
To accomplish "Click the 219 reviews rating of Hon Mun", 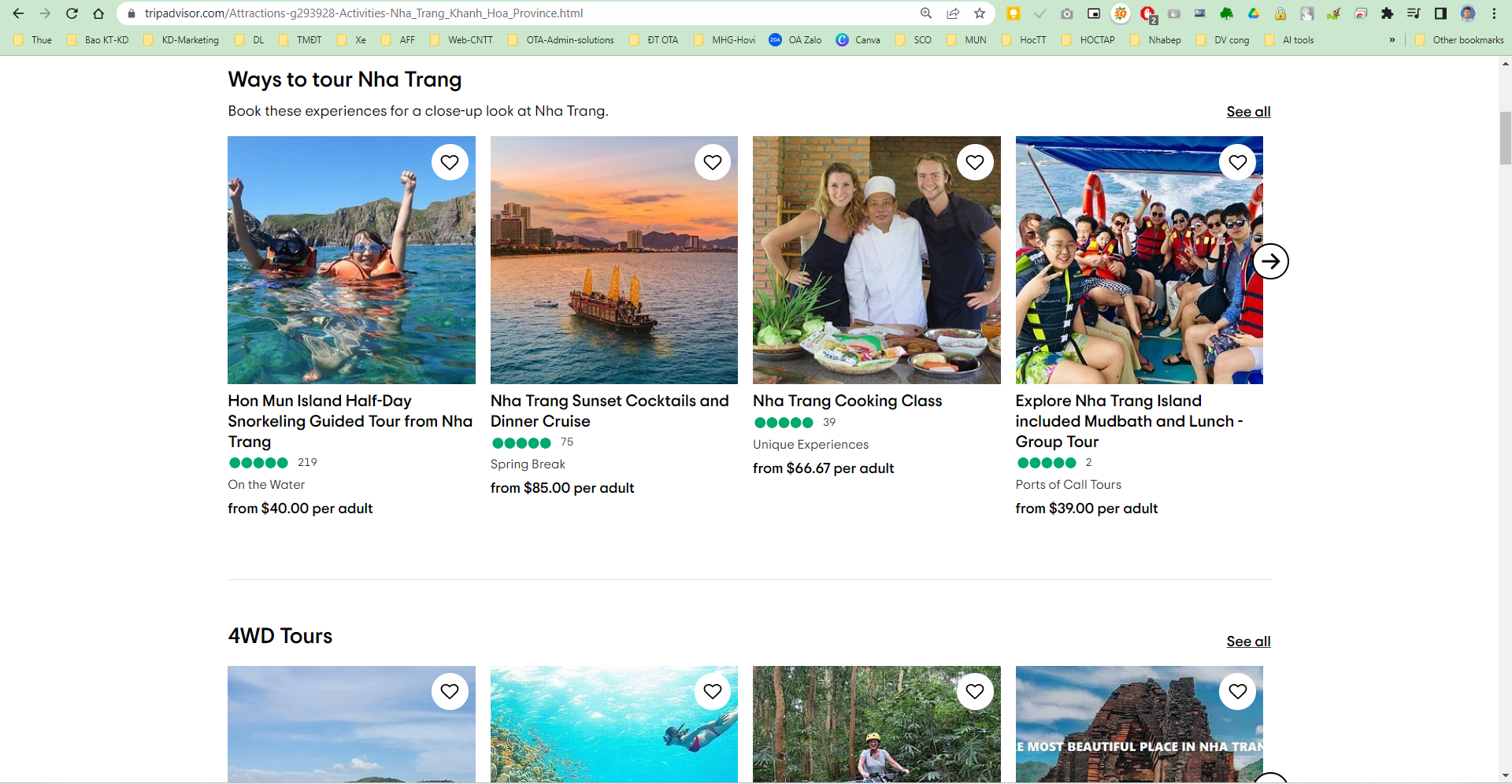I will tap(273, 463).
